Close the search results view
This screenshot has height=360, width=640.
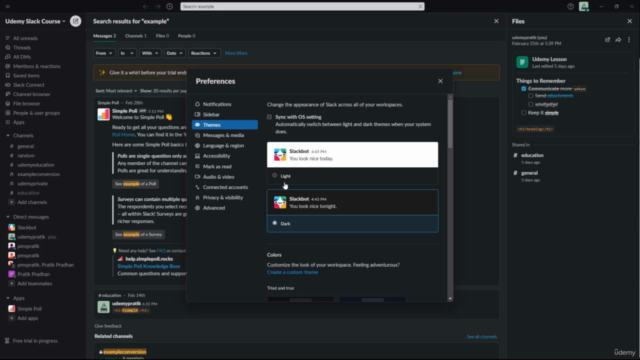click(496, 21)
